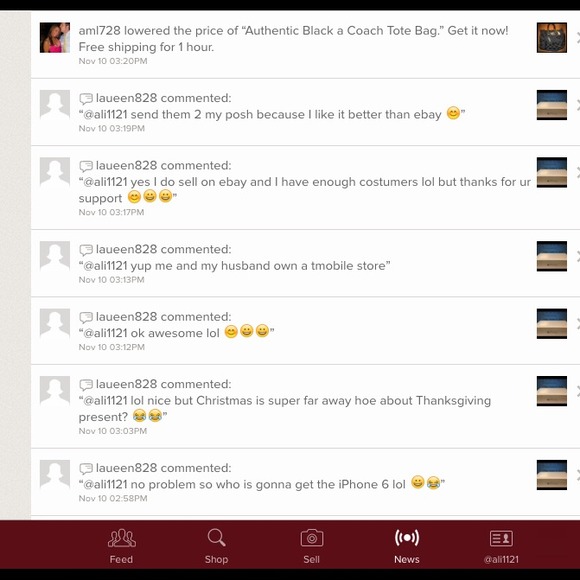
Task: Open the Shop search tab
Action: pos(216,546)
